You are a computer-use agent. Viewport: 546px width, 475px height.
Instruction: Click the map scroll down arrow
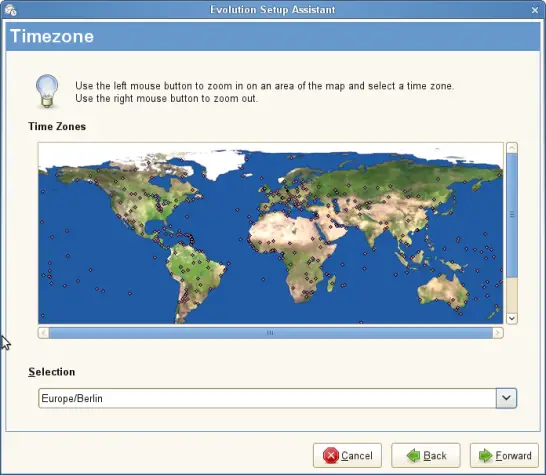coord(512,318)
